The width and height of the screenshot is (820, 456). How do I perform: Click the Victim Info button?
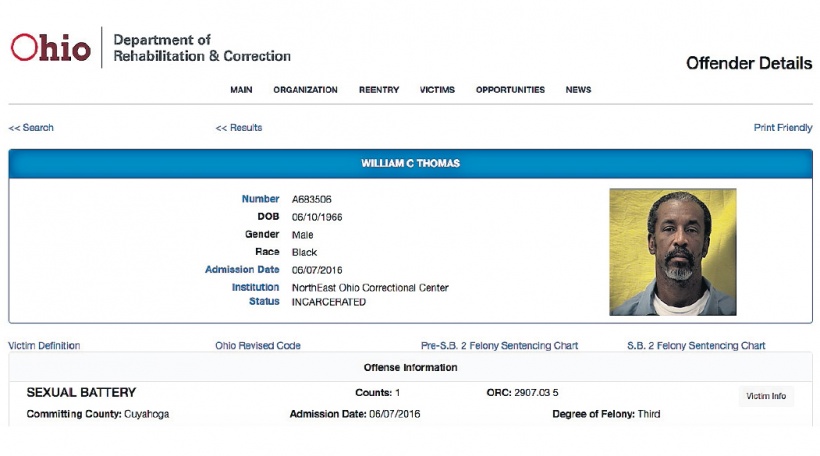(x=766, y=396)
